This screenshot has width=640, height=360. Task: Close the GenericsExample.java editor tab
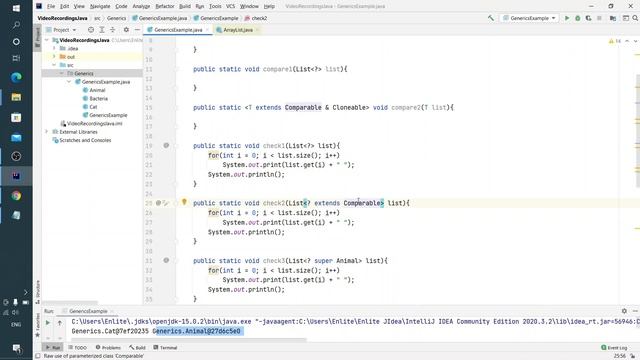207,30
